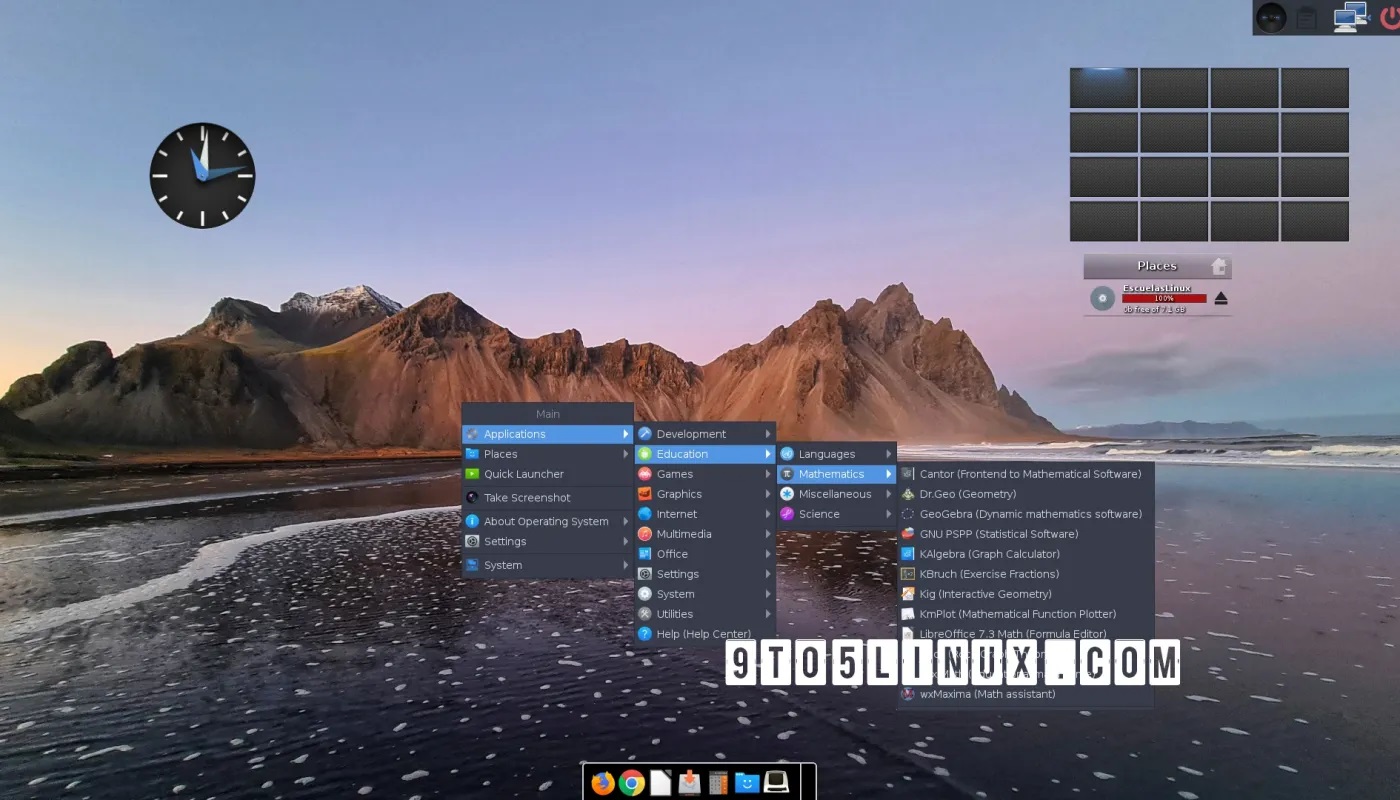The image size is (1400, 800).
Task: Click the installer download-arrow dock icon
Action: point(689,782)
